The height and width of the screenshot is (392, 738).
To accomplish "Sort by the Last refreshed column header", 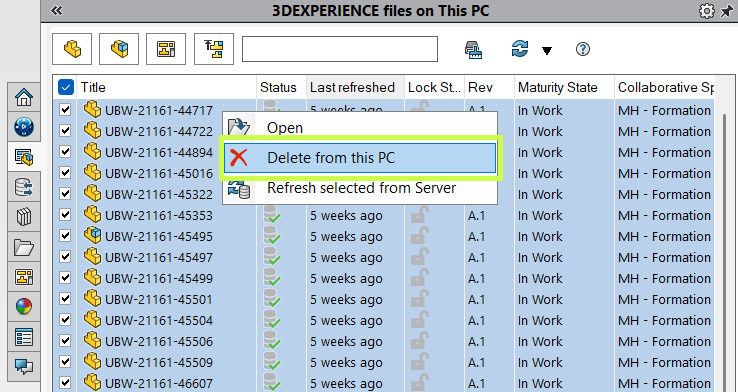I will (355, 87).
